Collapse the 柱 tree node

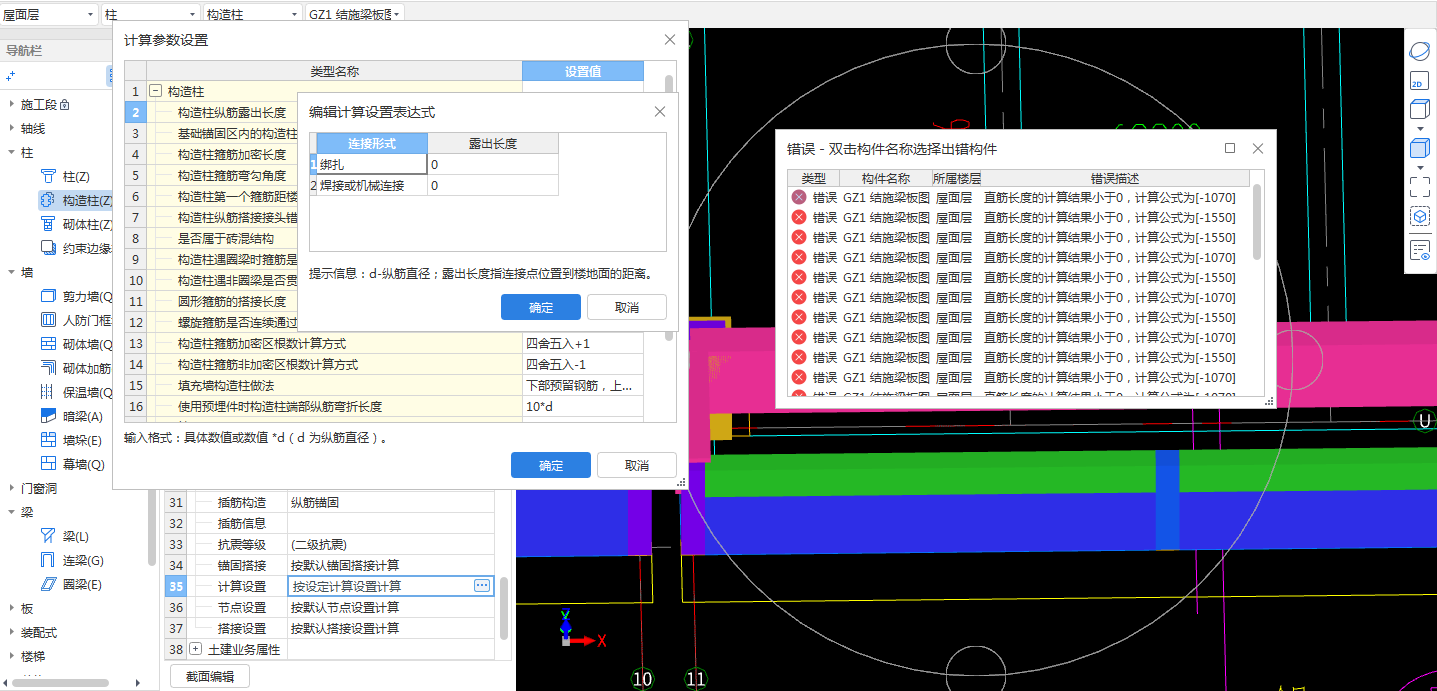coord(11,152)
